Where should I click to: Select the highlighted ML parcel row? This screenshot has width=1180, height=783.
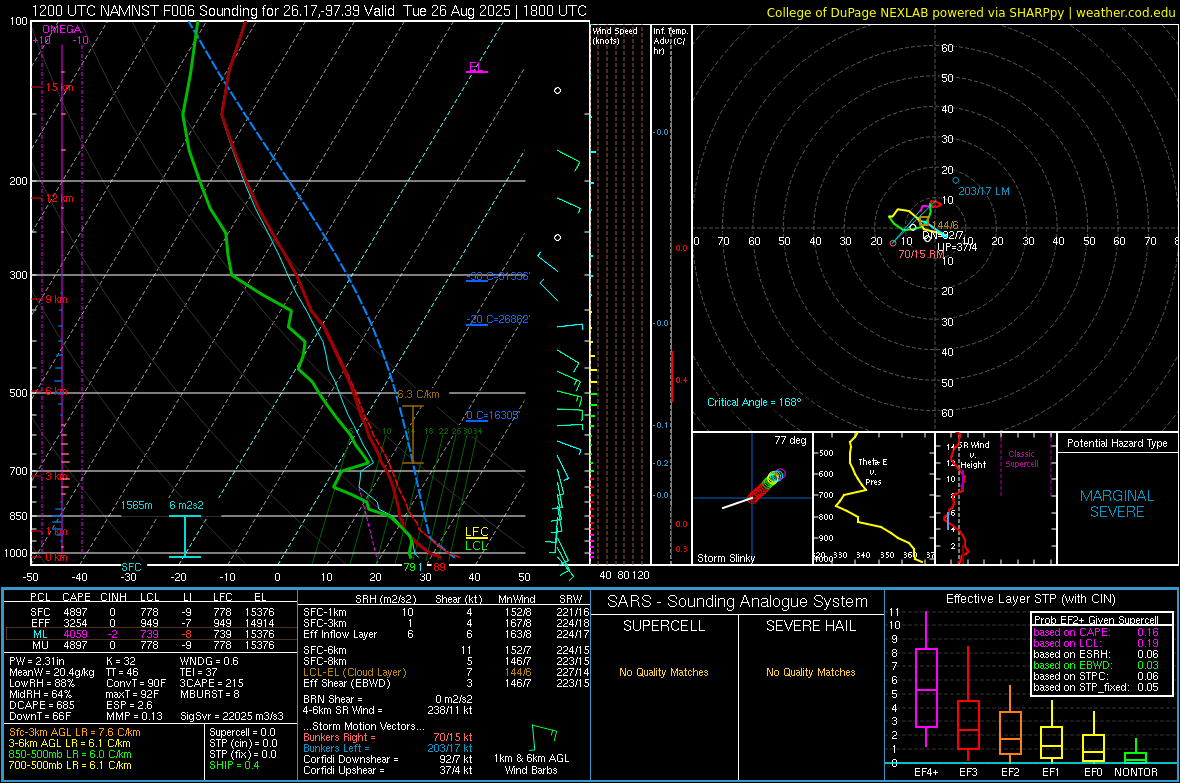[x=151, y=634]
